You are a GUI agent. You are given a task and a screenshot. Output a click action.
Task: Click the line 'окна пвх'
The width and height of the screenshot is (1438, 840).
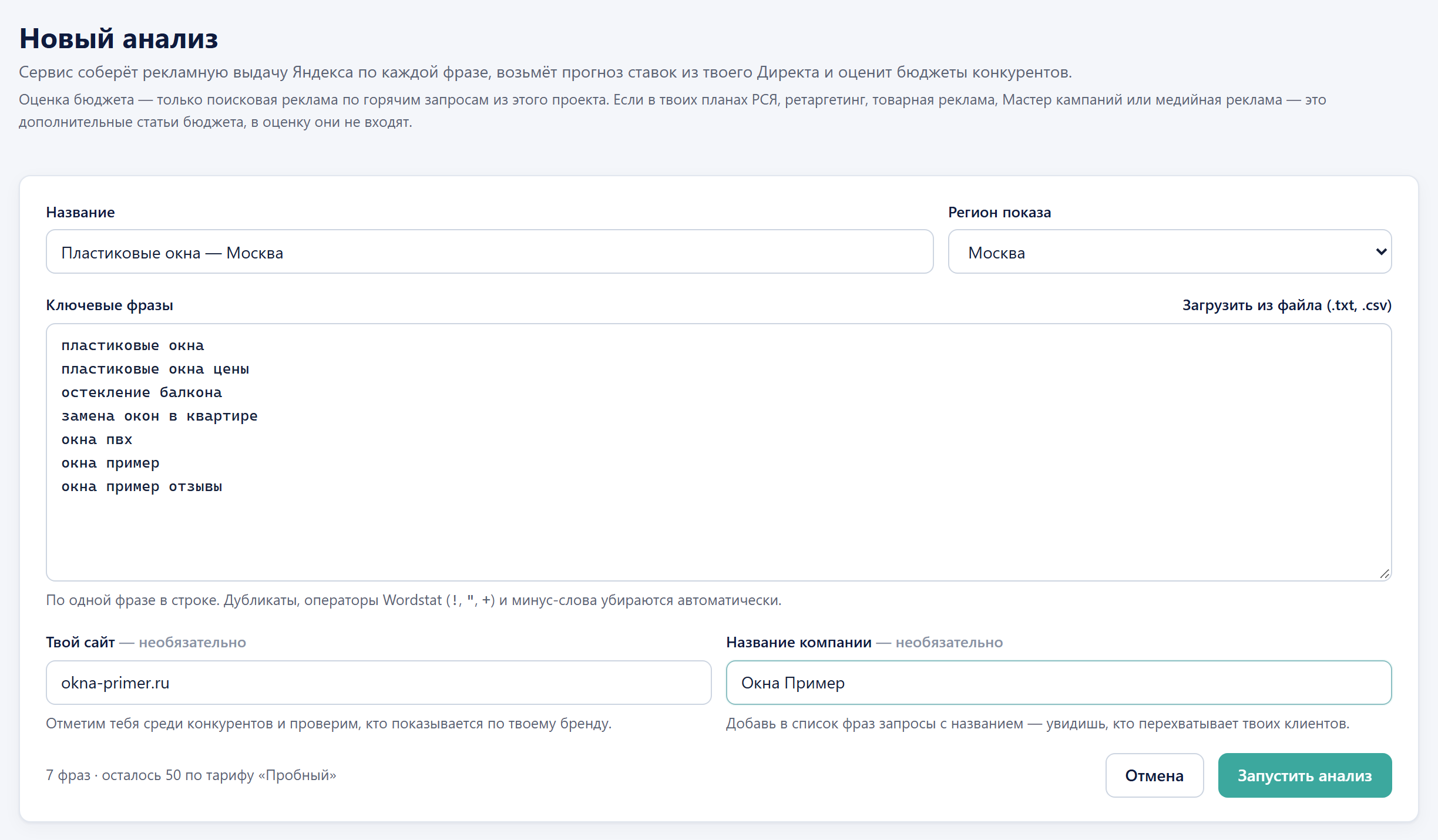[97, 440]
